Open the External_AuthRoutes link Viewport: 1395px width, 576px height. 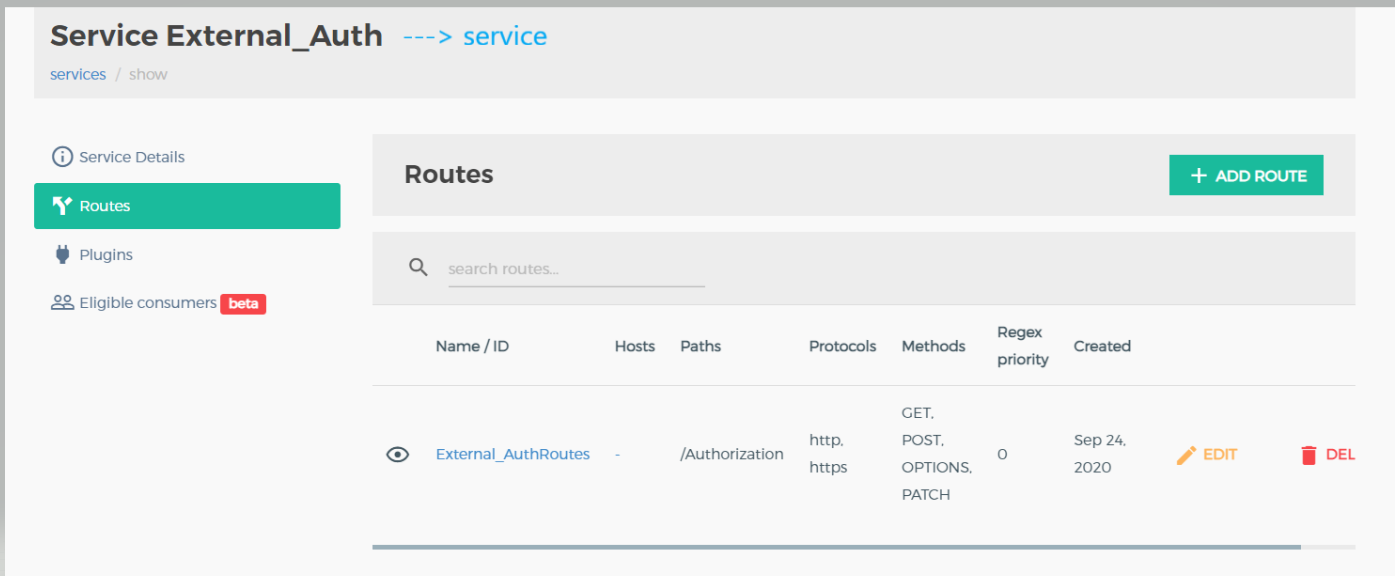(512, 455)
